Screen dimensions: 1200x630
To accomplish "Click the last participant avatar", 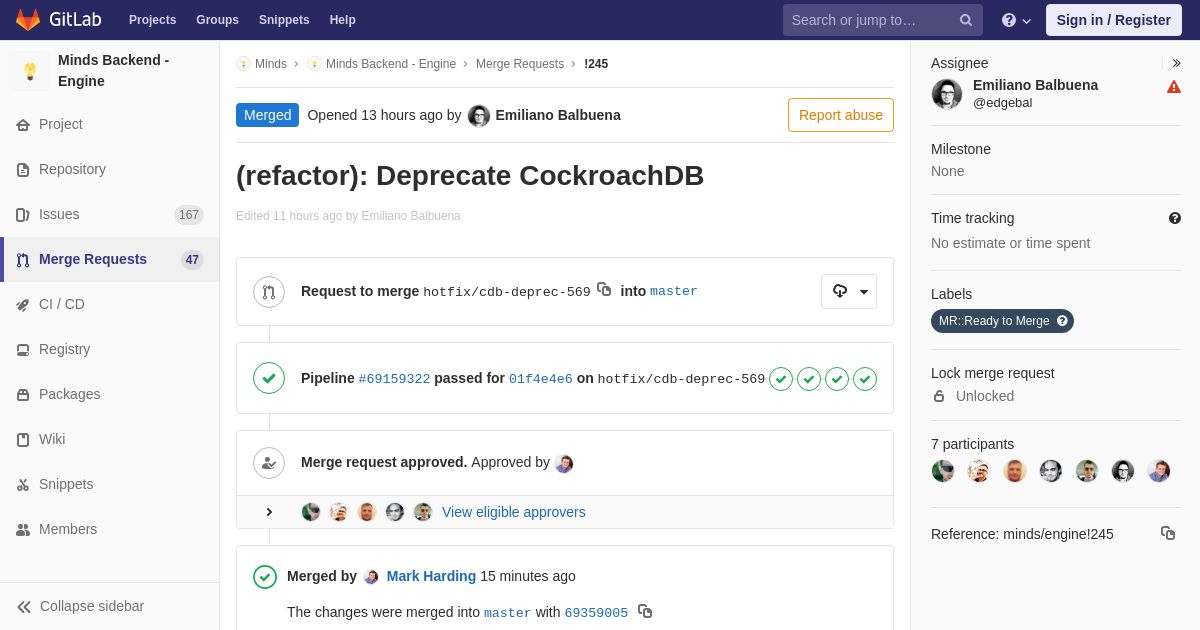I will point(1159,471).
